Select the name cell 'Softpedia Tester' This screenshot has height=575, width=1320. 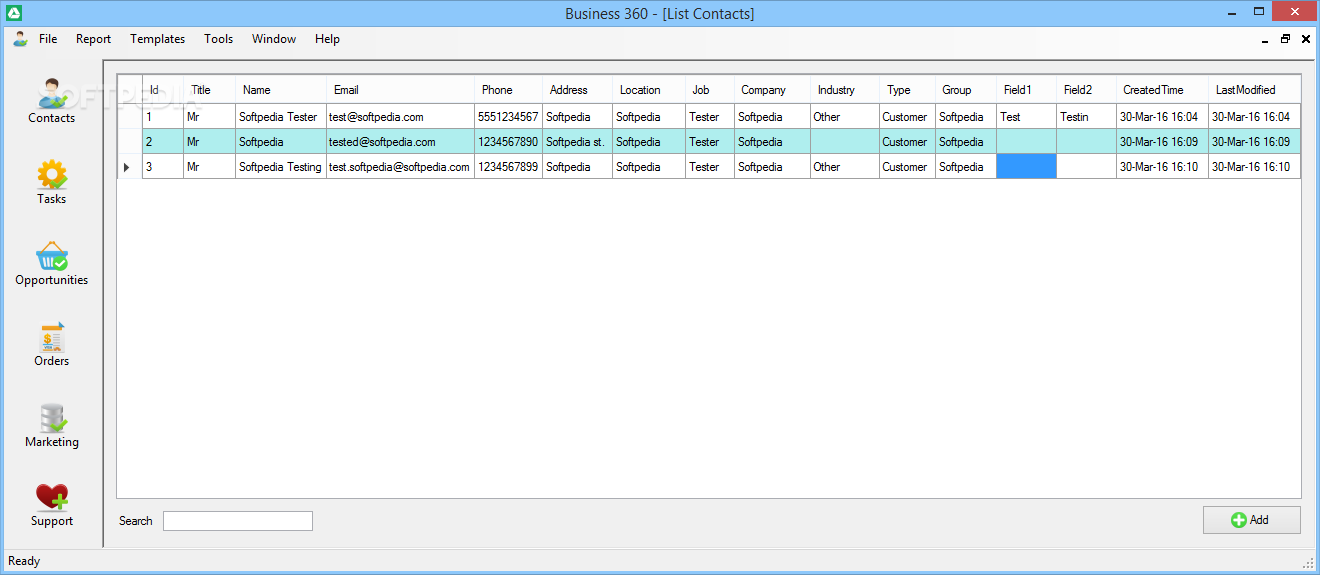[x=281, y=117]
